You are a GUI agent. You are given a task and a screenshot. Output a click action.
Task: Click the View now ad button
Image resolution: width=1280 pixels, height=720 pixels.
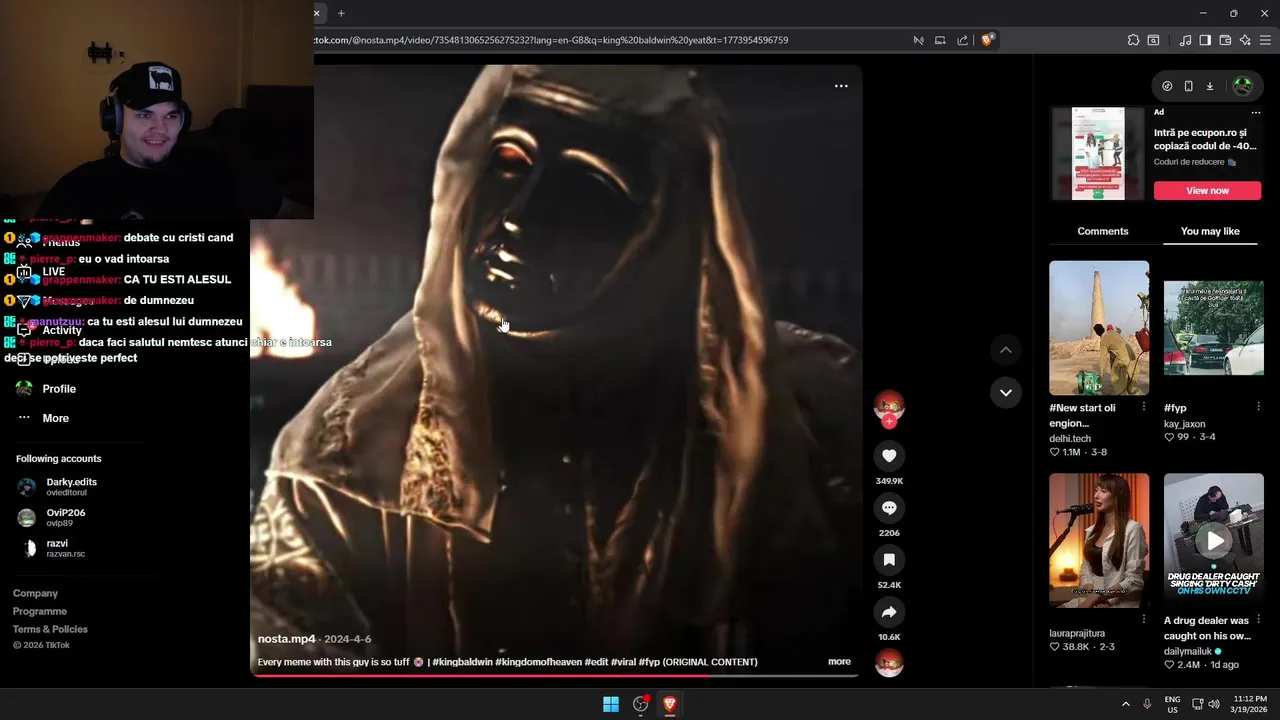pyautogui.click(x=1207, y=191)
